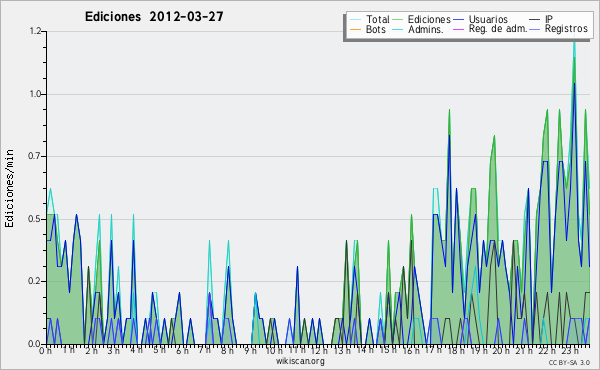
Task: Click the '1 h' x-axis label
Action: click(69, 350)
